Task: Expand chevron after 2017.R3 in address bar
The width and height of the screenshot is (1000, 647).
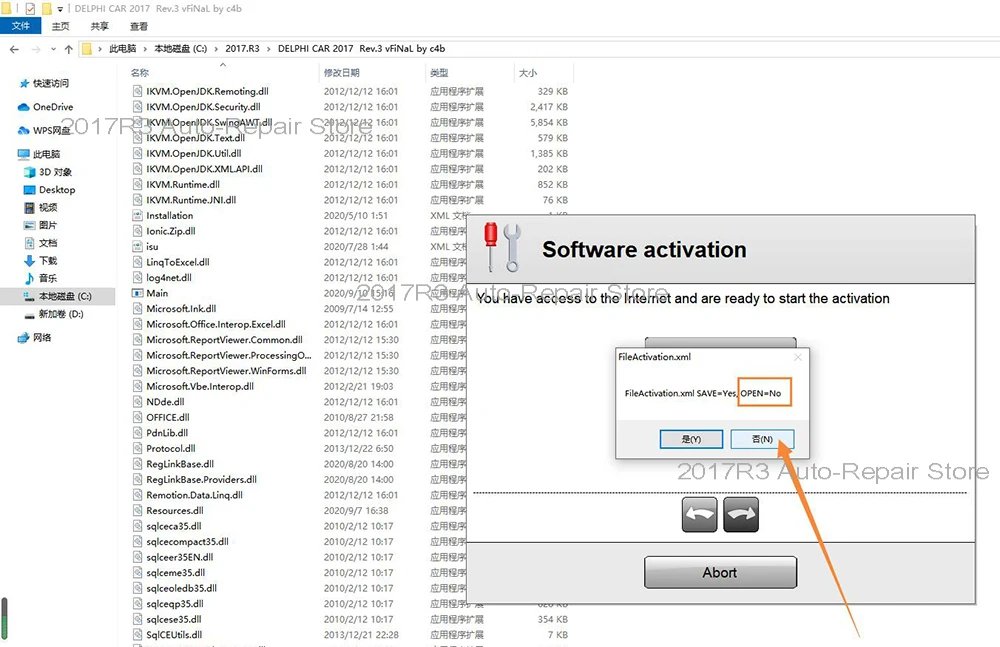Action: click(268, 48)
